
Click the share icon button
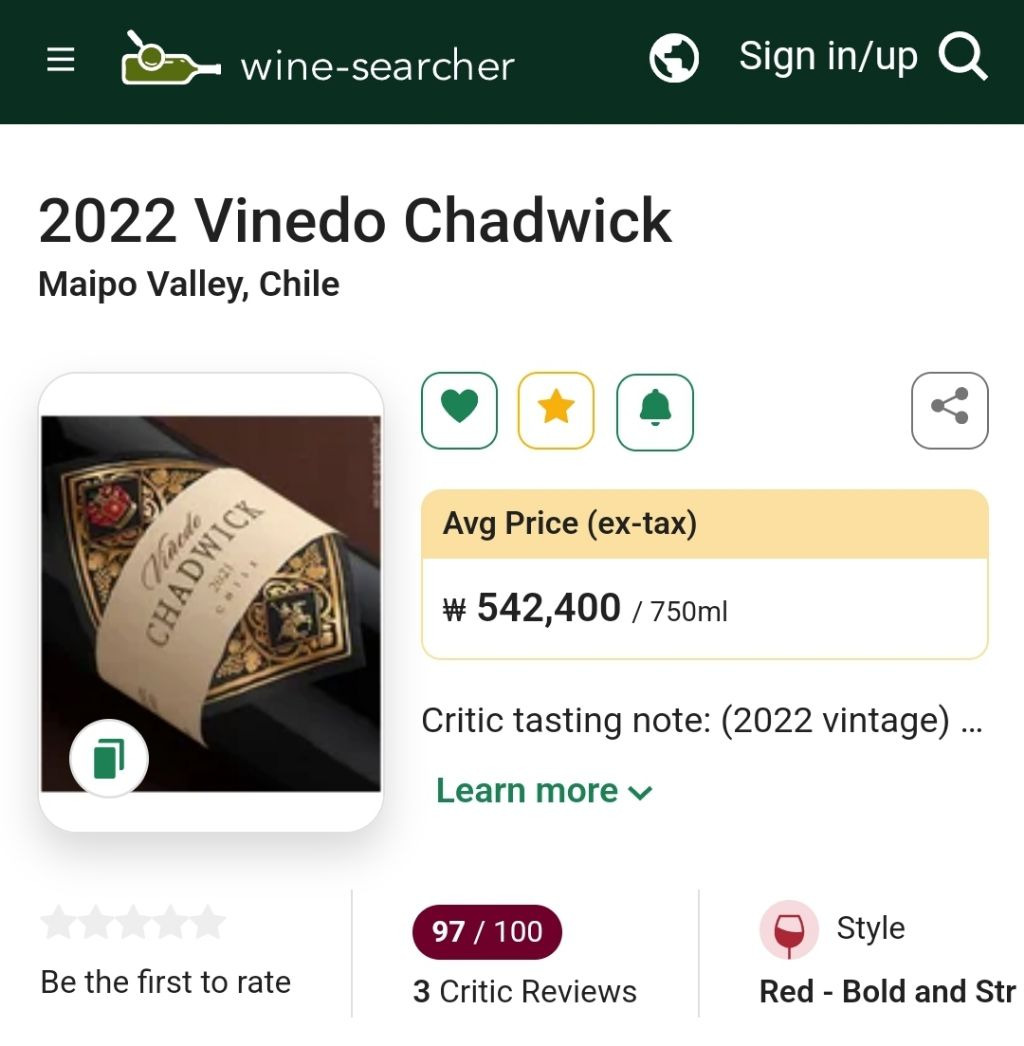point(949,410)
